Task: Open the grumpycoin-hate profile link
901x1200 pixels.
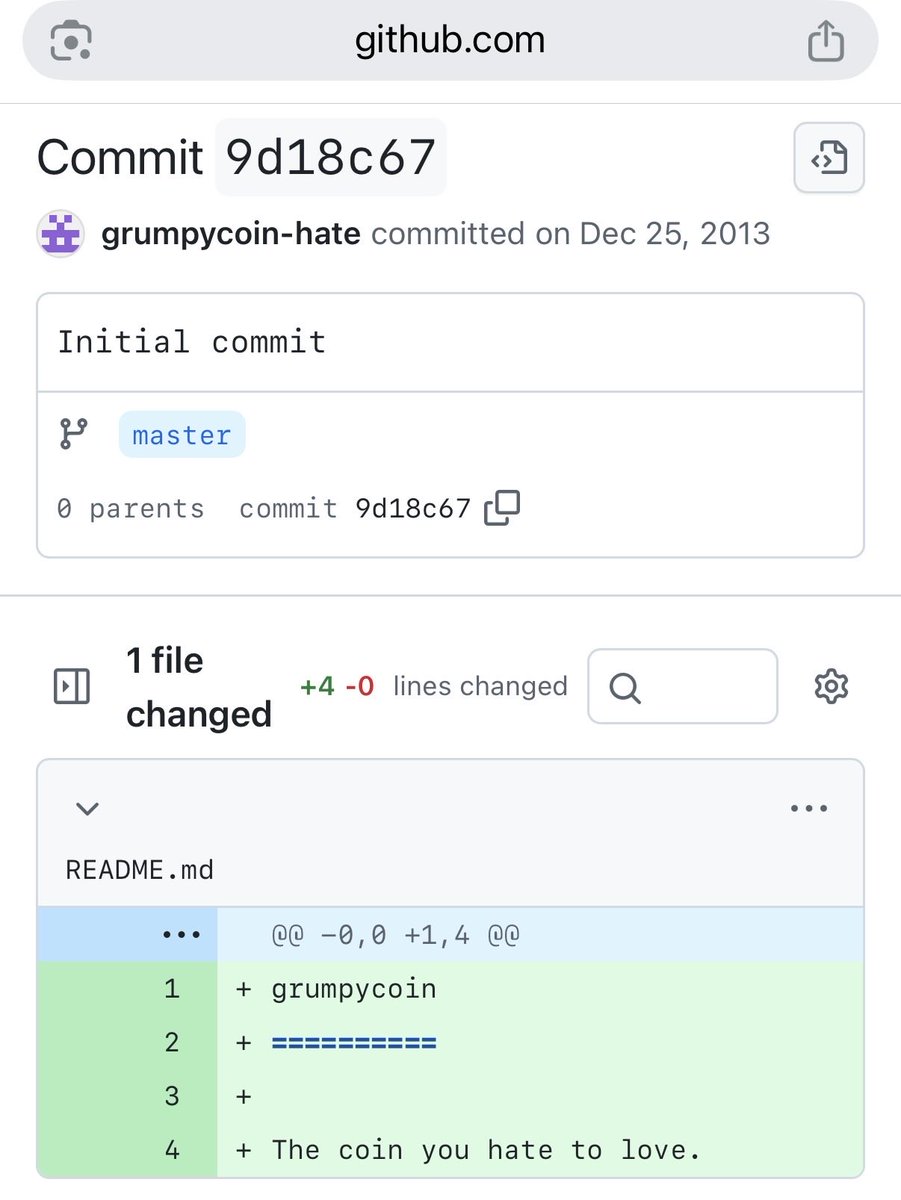Action: (x=231, y=234)
